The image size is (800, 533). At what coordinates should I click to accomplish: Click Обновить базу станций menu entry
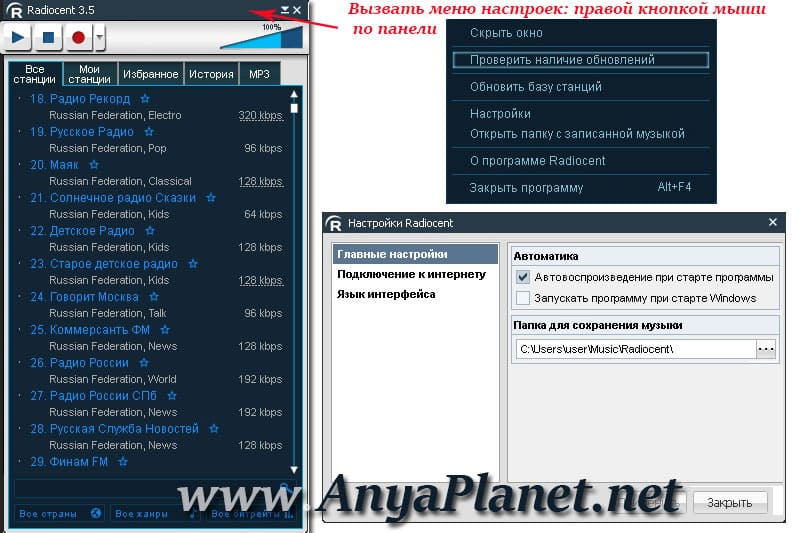tap(581, 87)
